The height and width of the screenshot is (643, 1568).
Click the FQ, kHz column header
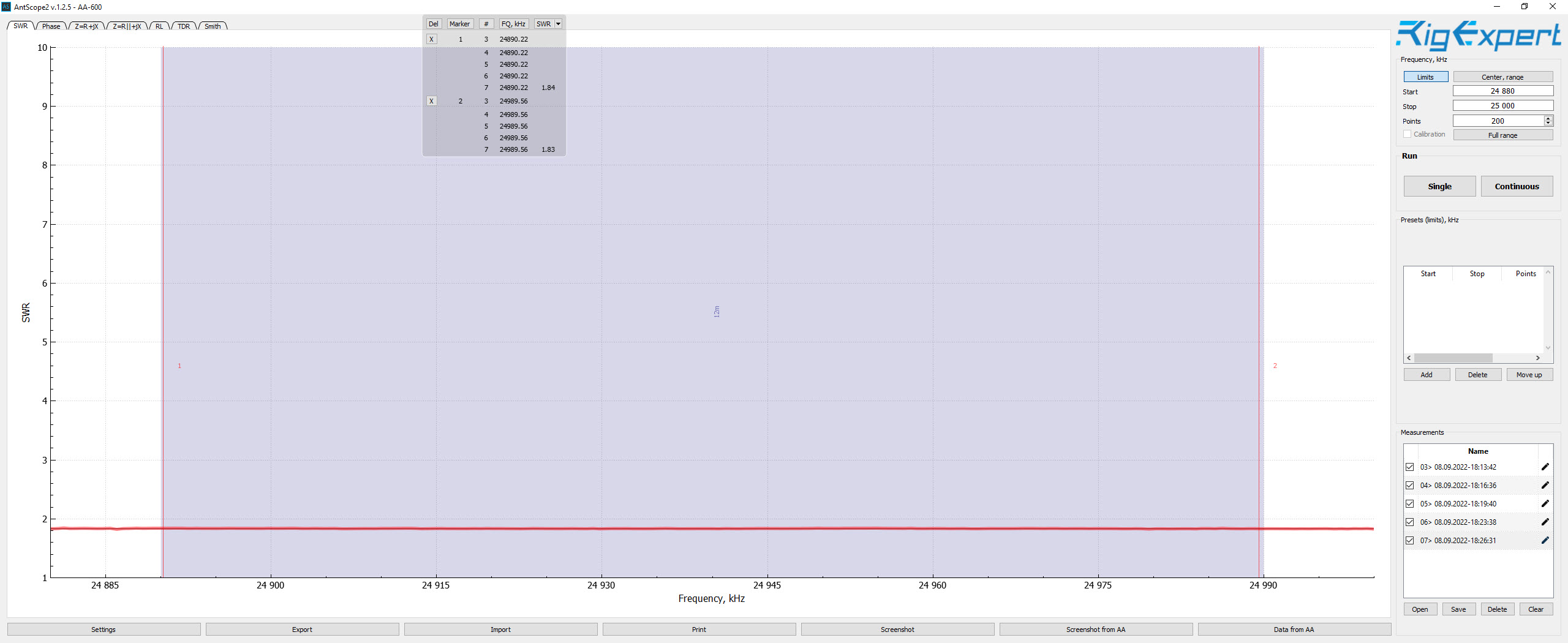(513, 24)
